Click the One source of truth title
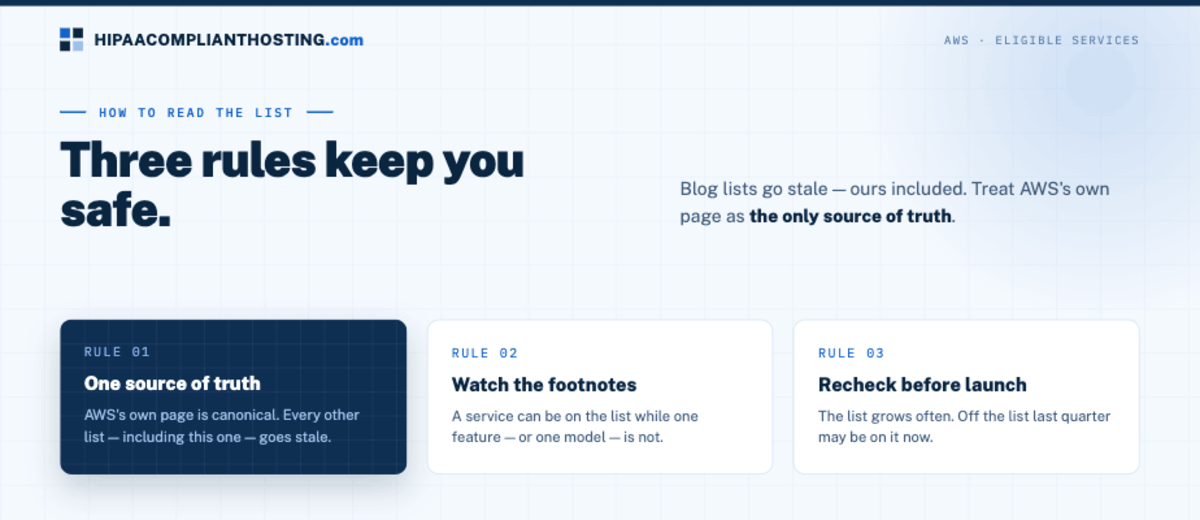 172,383
